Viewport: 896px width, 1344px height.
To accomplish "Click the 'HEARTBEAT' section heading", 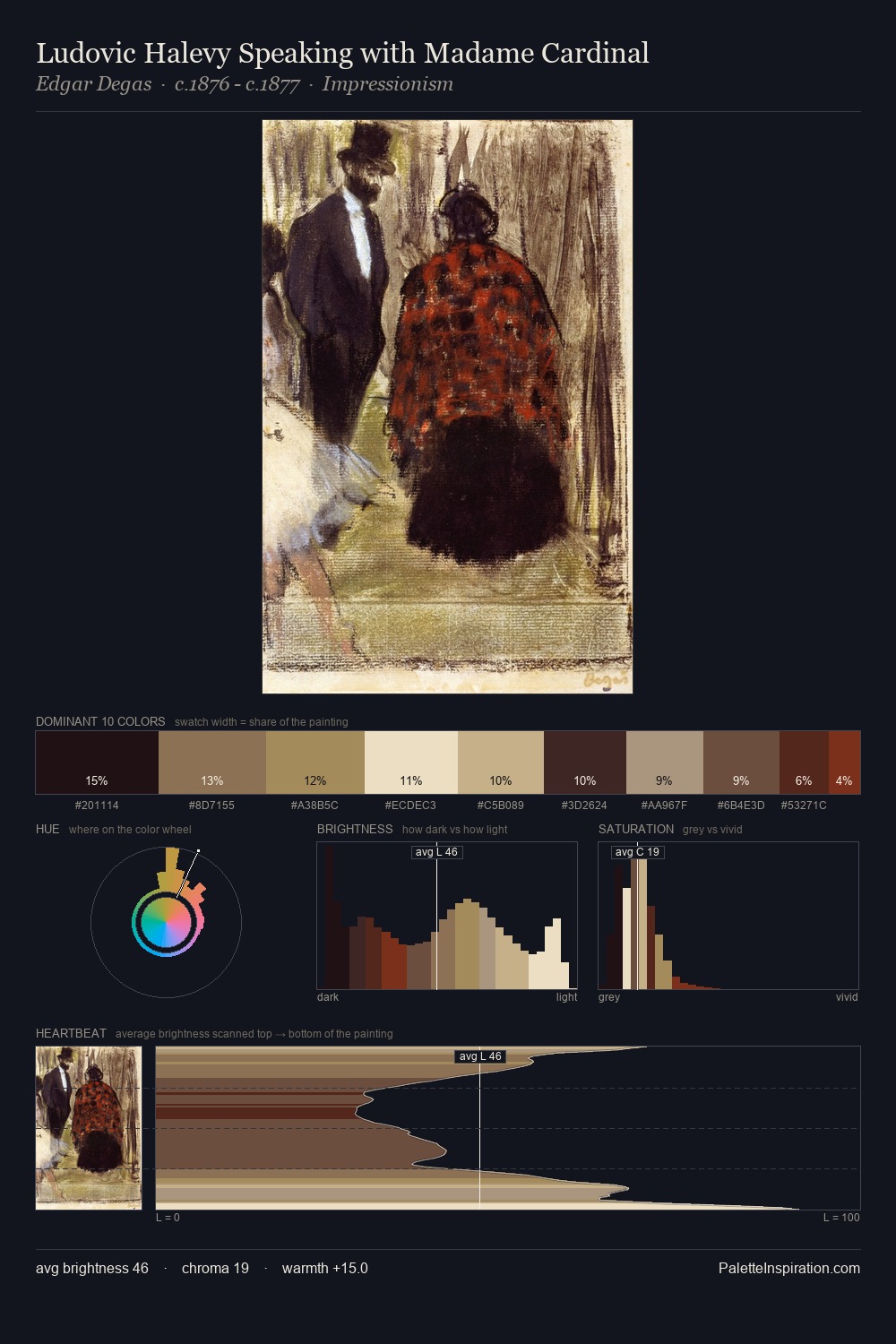I will coord(71,1033).
